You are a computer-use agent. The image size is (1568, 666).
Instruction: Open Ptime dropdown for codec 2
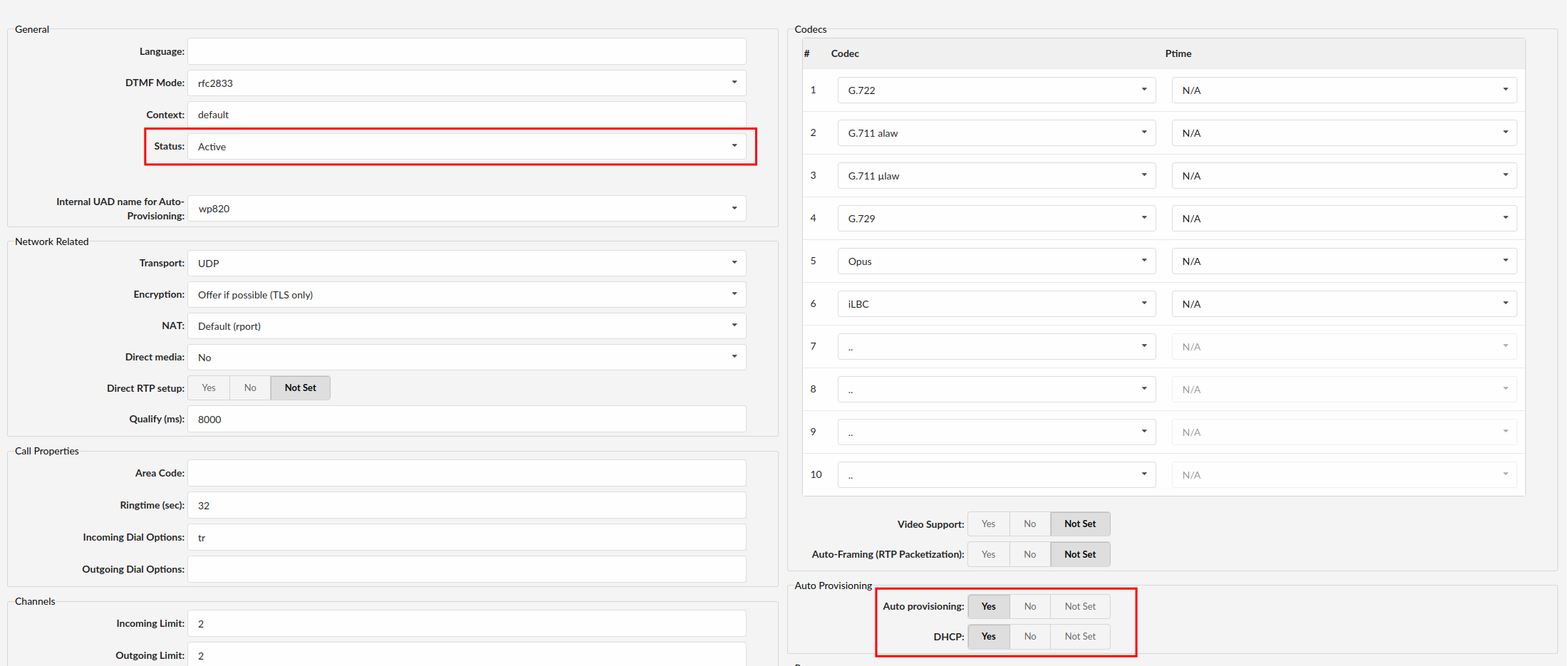point(1344,133)
